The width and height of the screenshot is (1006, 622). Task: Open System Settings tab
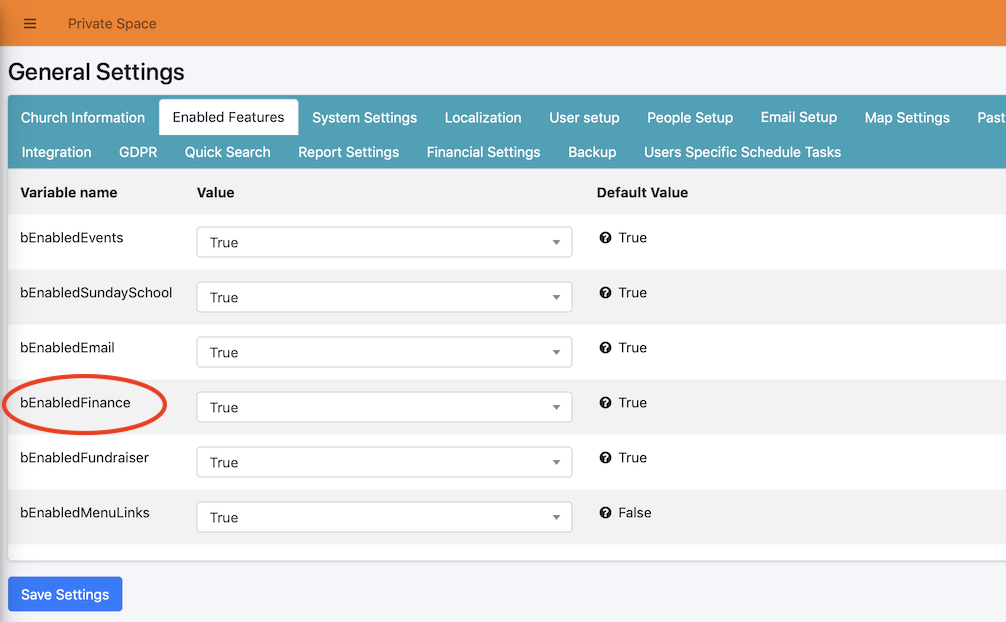(364, 117)
